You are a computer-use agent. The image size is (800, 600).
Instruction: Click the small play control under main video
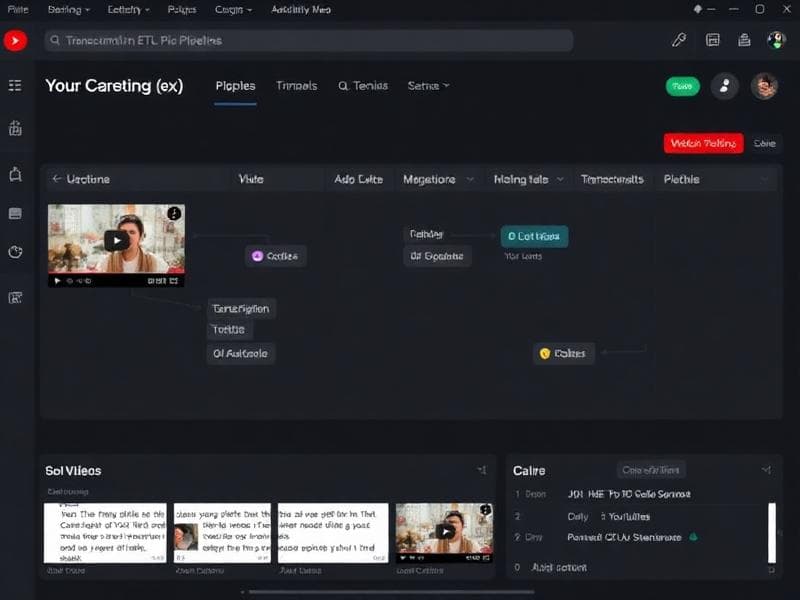(x=57, y=281)
